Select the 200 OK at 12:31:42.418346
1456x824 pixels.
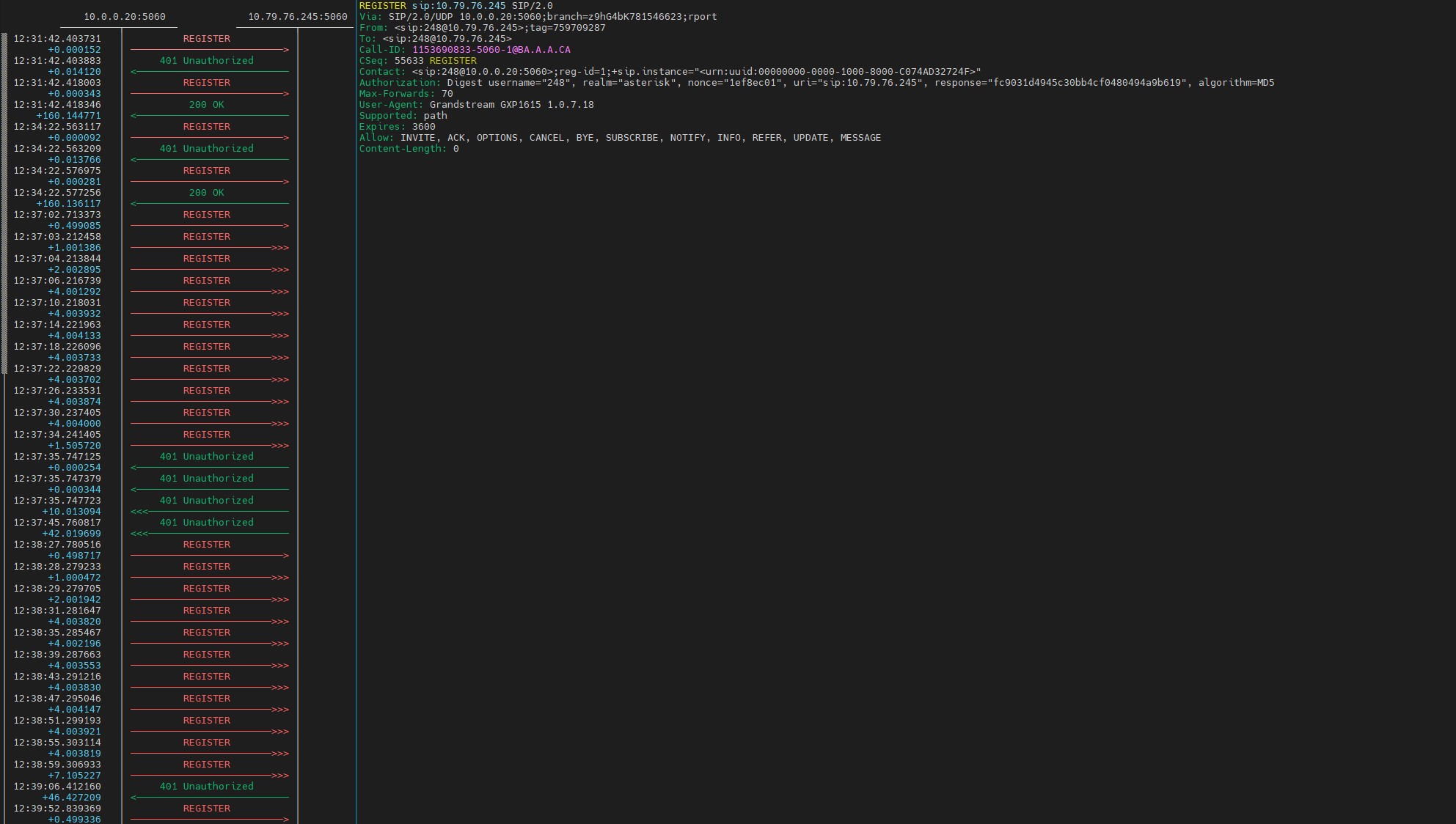click(206, 105)
